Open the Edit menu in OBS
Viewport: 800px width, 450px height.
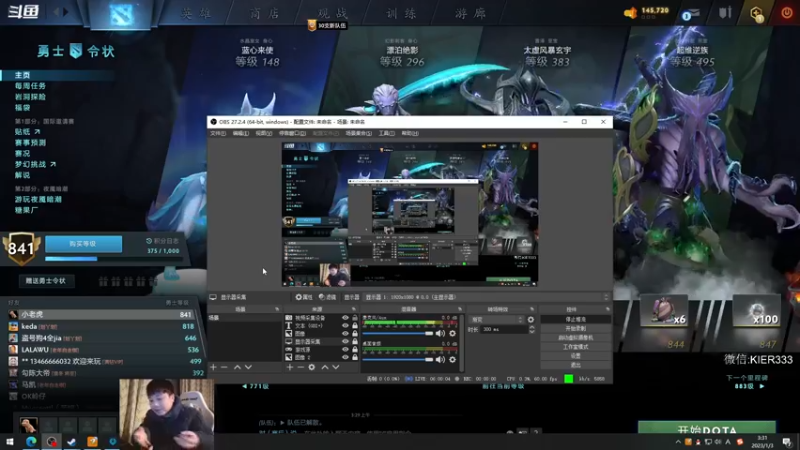(241, 133)
